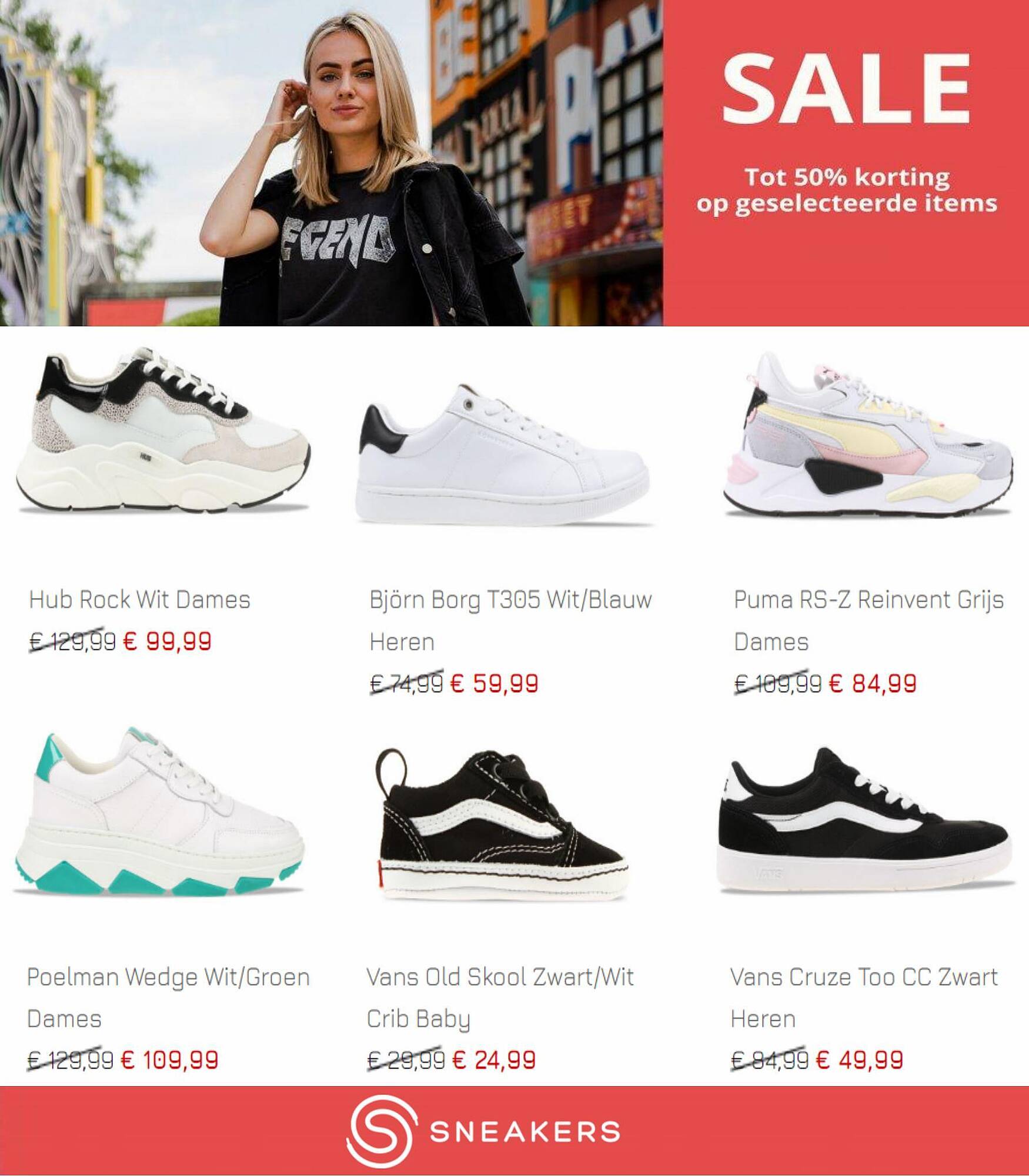Open the Hub Rock Wit Dames shoe image
The width and height of the screenshot is (1029, 1176).
coord(163,433)
